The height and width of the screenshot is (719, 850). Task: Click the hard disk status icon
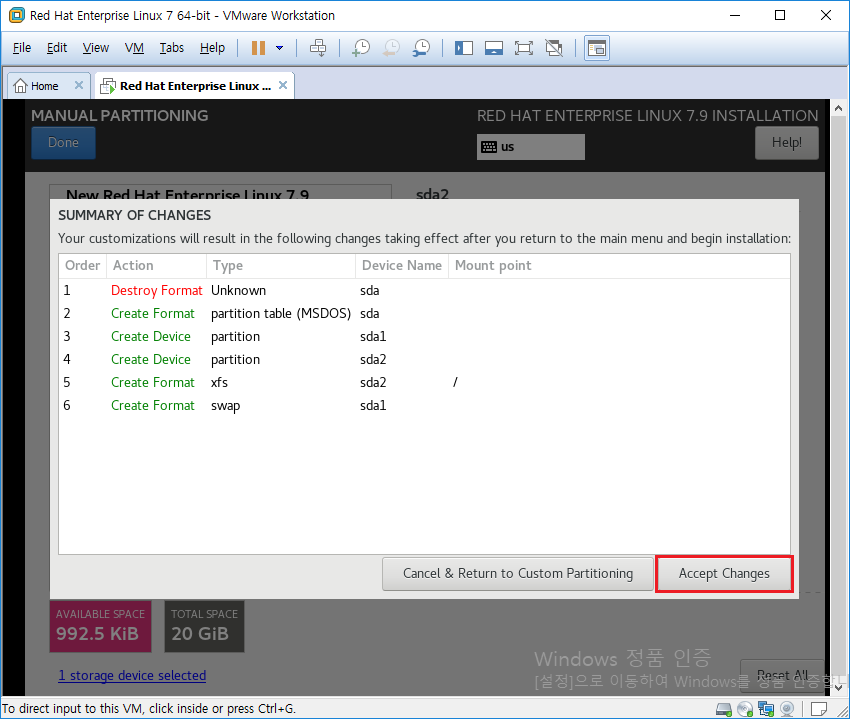[724, 709]
